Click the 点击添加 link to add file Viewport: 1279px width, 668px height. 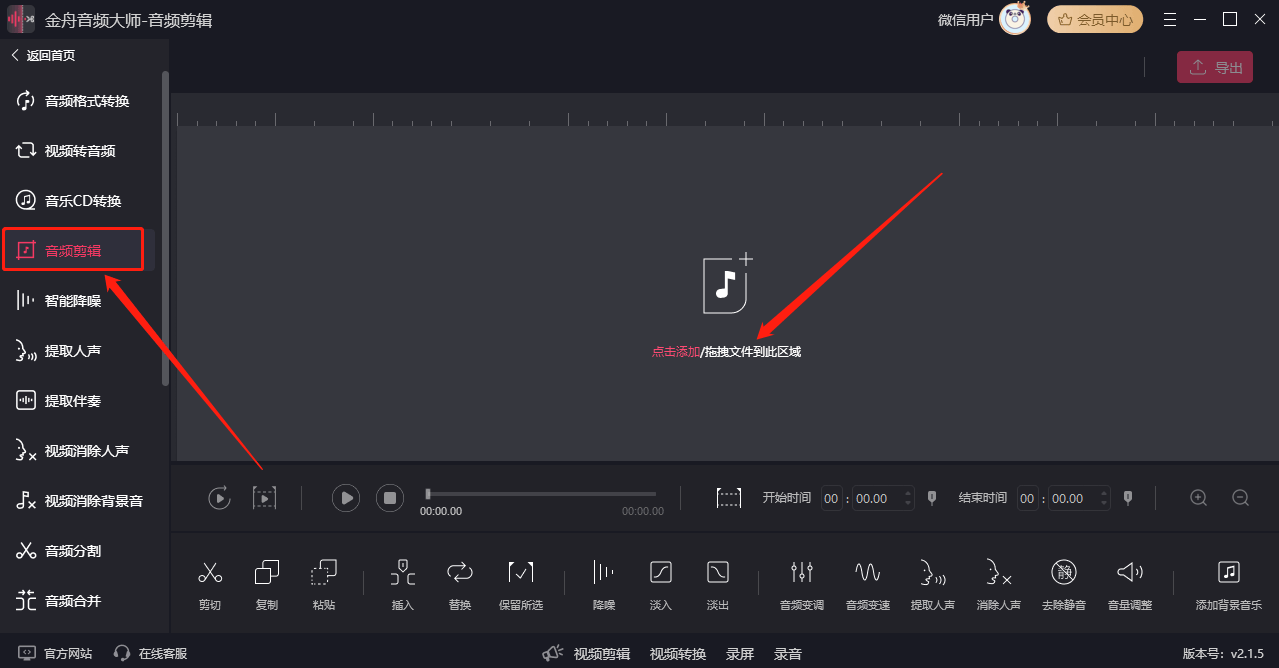pos(676,352)
